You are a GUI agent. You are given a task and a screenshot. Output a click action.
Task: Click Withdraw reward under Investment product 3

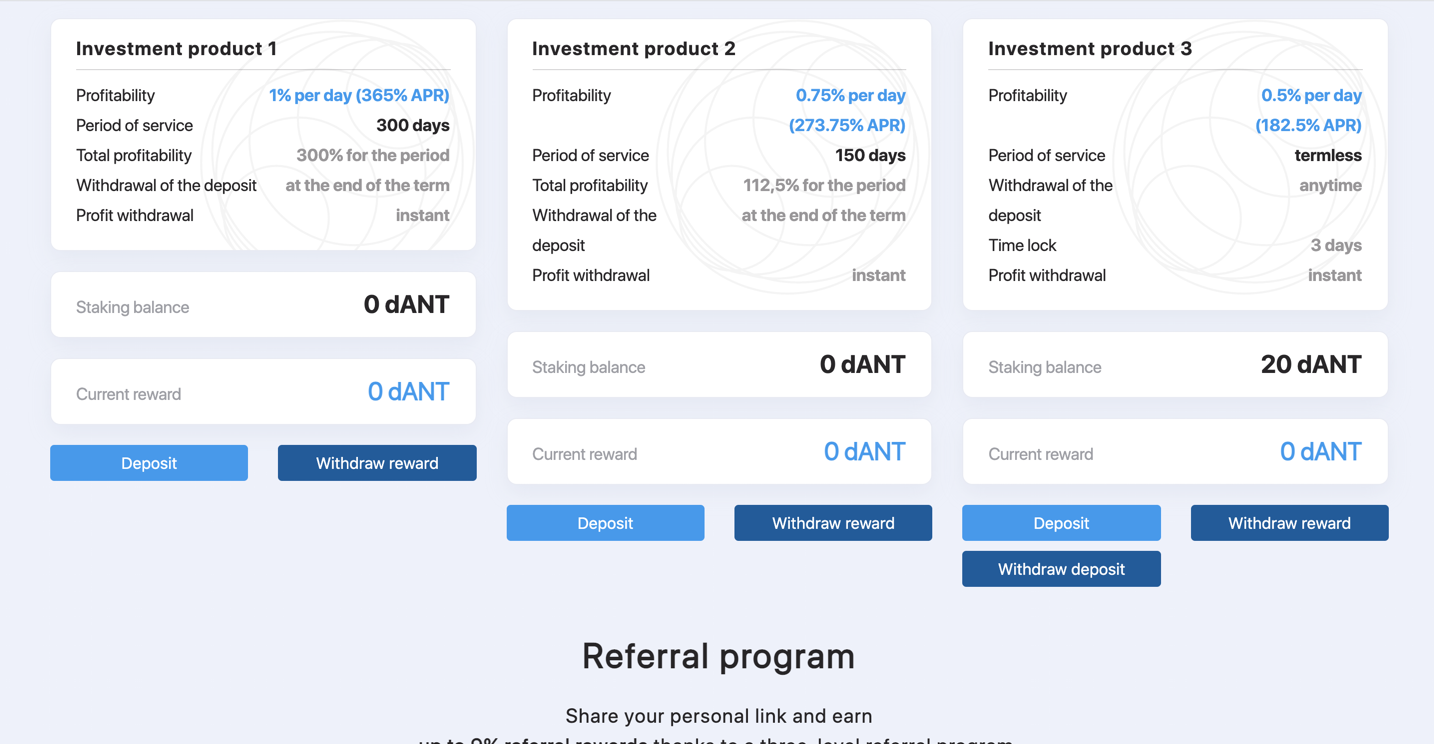click(x=1289, y=523)
